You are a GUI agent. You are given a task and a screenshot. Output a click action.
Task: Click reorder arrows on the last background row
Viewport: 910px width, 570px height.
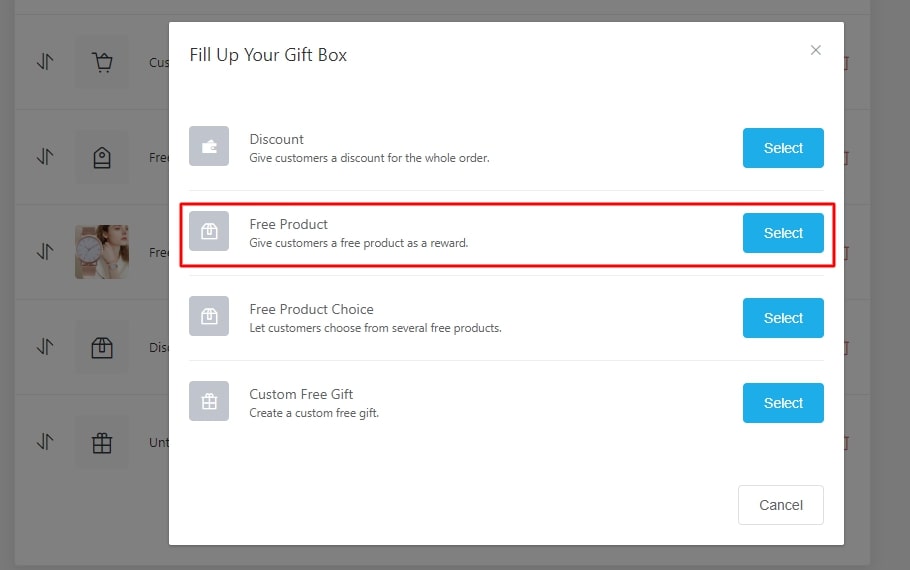pyautogui.click(x=45, y=442)
